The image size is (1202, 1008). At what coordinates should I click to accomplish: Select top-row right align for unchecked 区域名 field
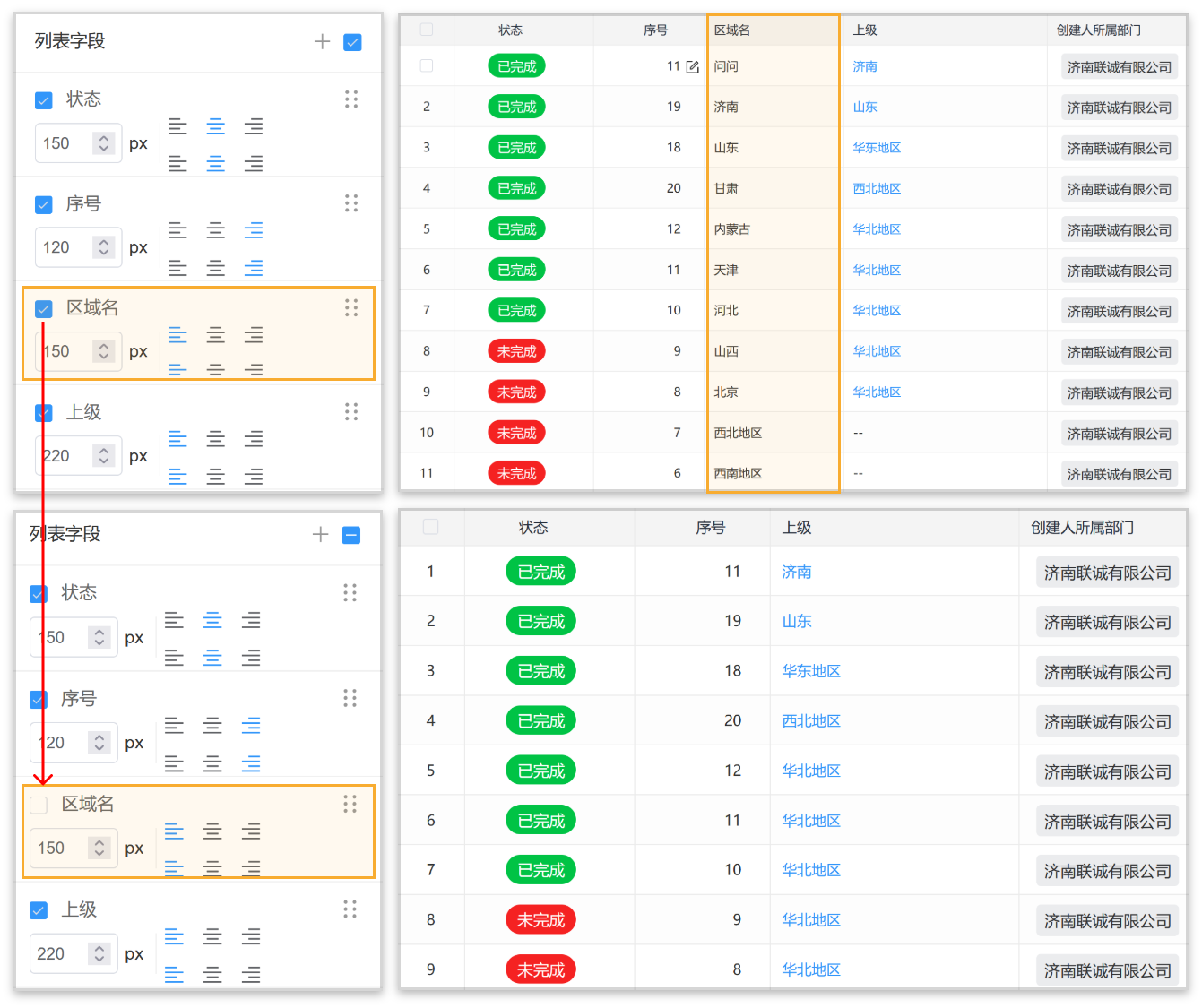pyautogui.click(x=252, y=831)
